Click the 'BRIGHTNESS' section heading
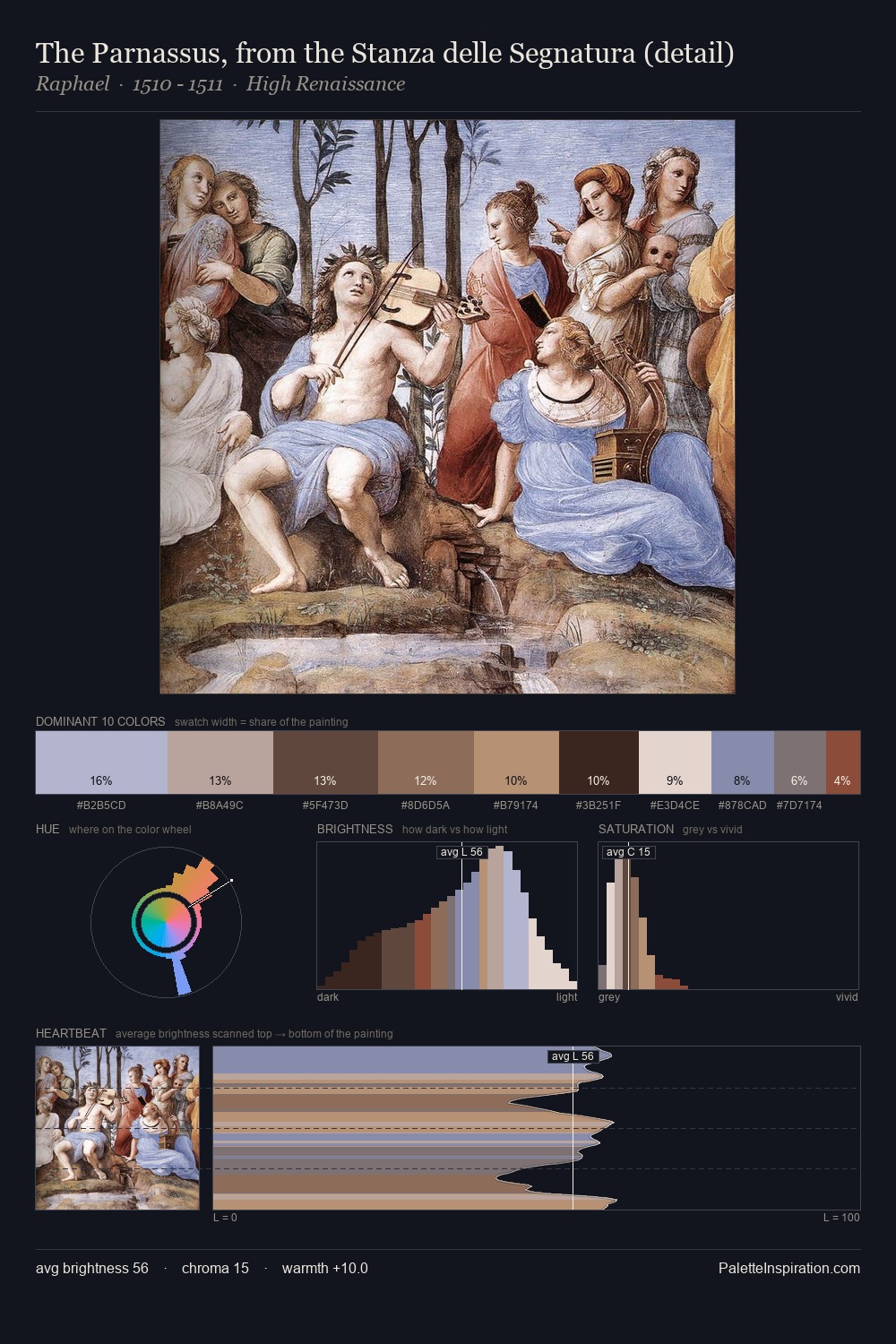896x1344 pixels. (355, 829)
